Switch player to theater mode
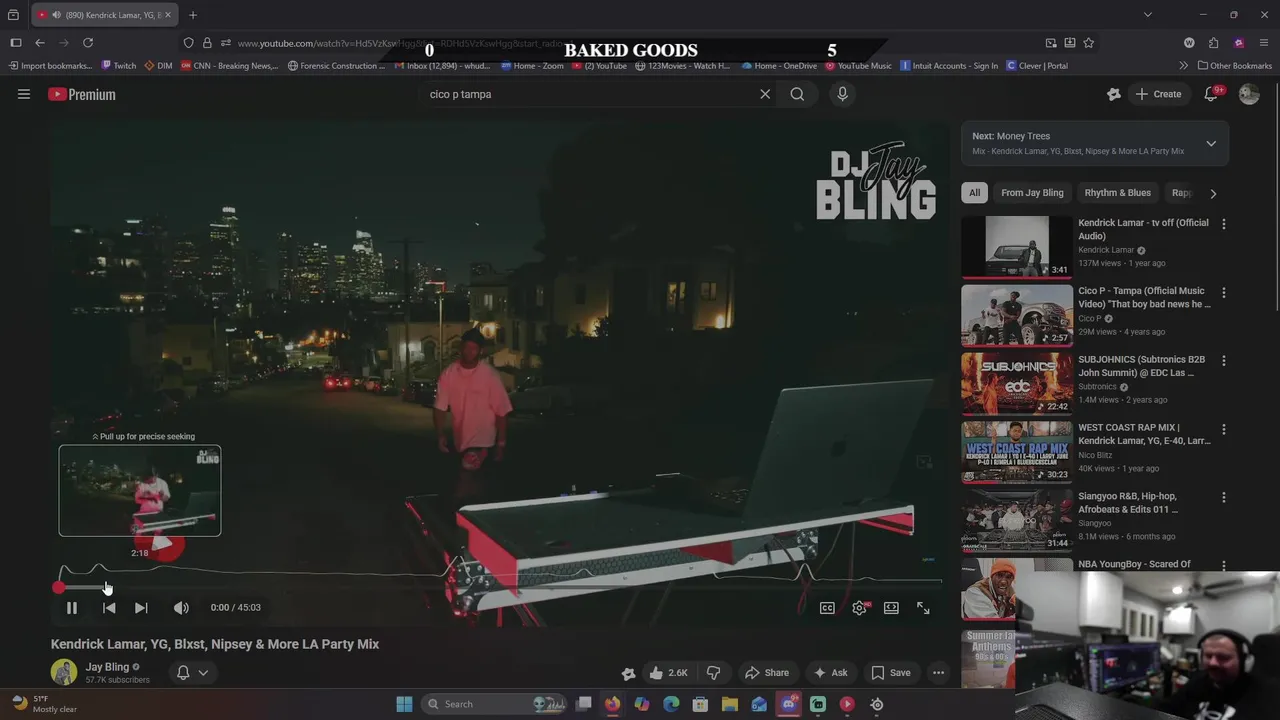Image resolution: width=1280 pixels, height=720 pixels. point(891,608)
